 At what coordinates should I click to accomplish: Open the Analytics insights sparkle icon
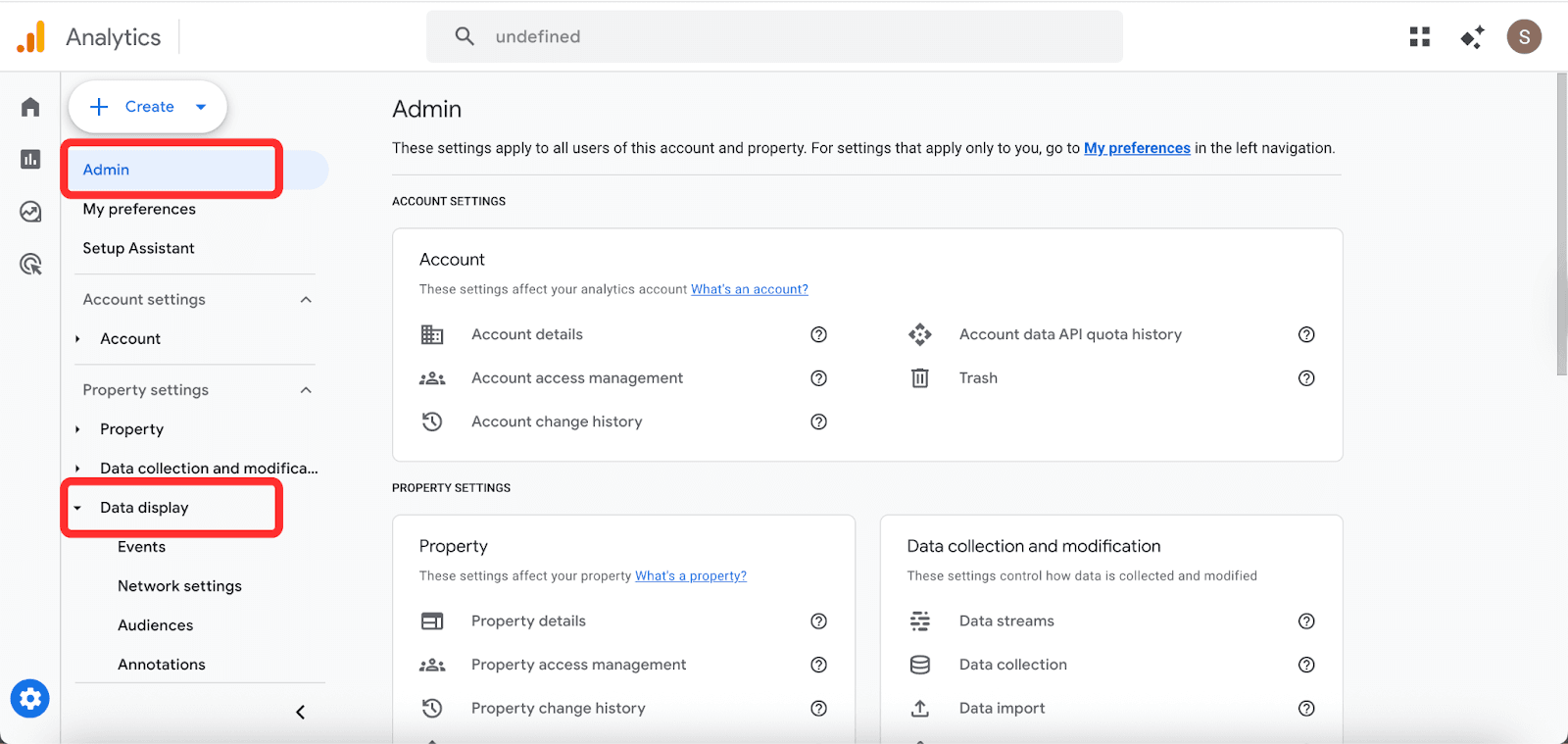tap(1472, 37)
